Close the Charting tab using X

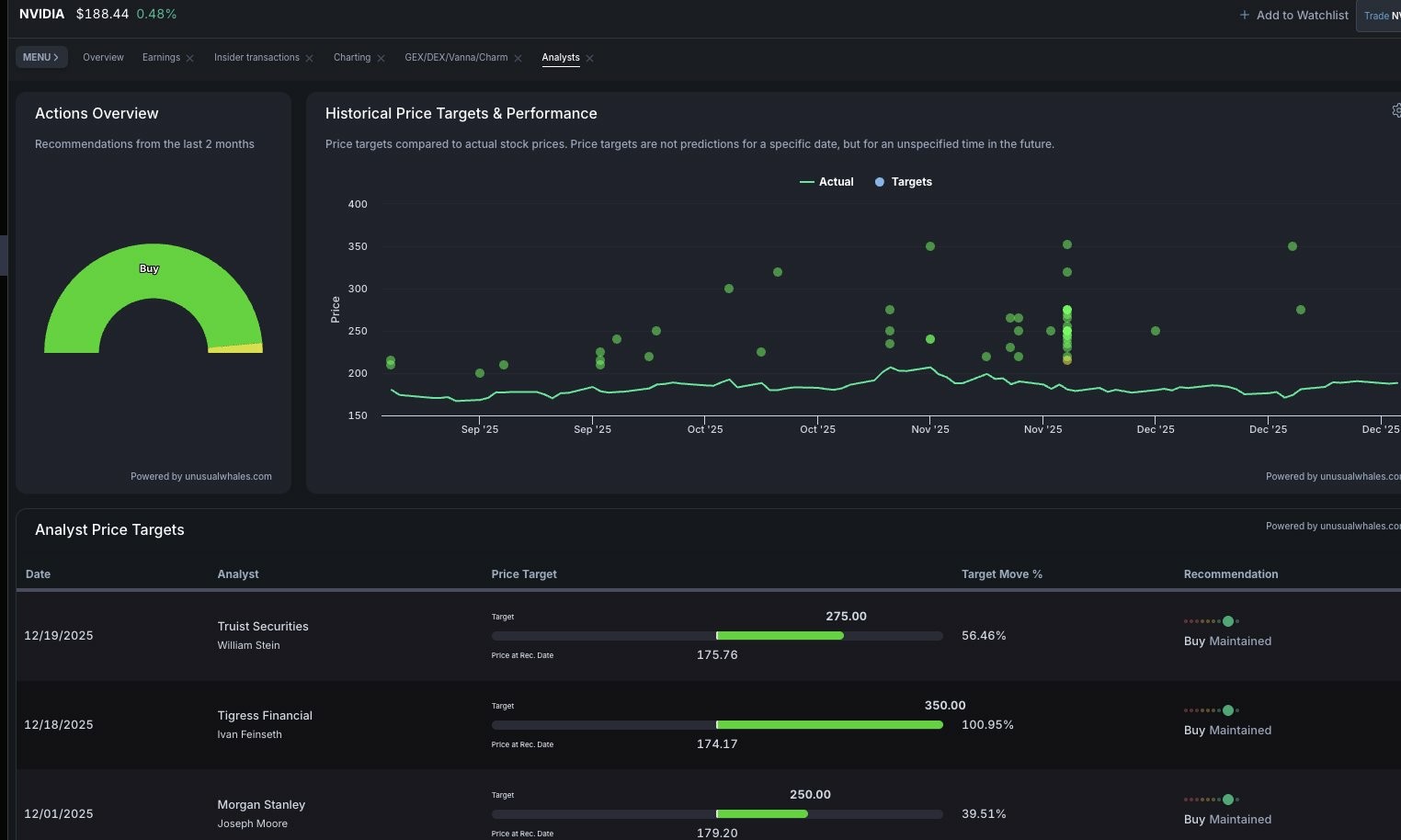381,58
